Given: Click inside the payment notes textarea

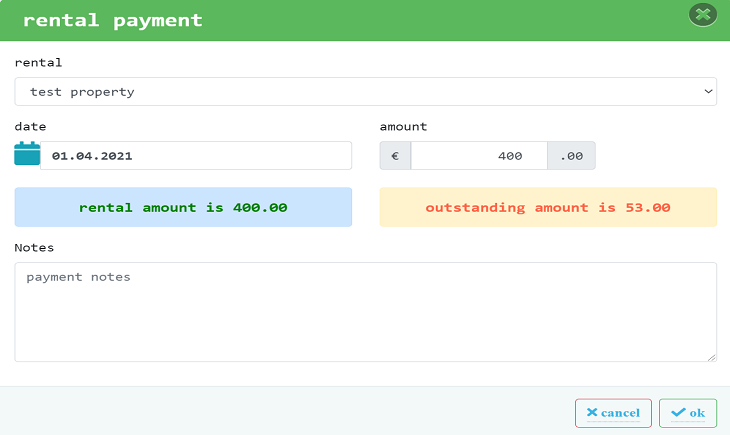Looking at the screenshot, I should (365, 311).
